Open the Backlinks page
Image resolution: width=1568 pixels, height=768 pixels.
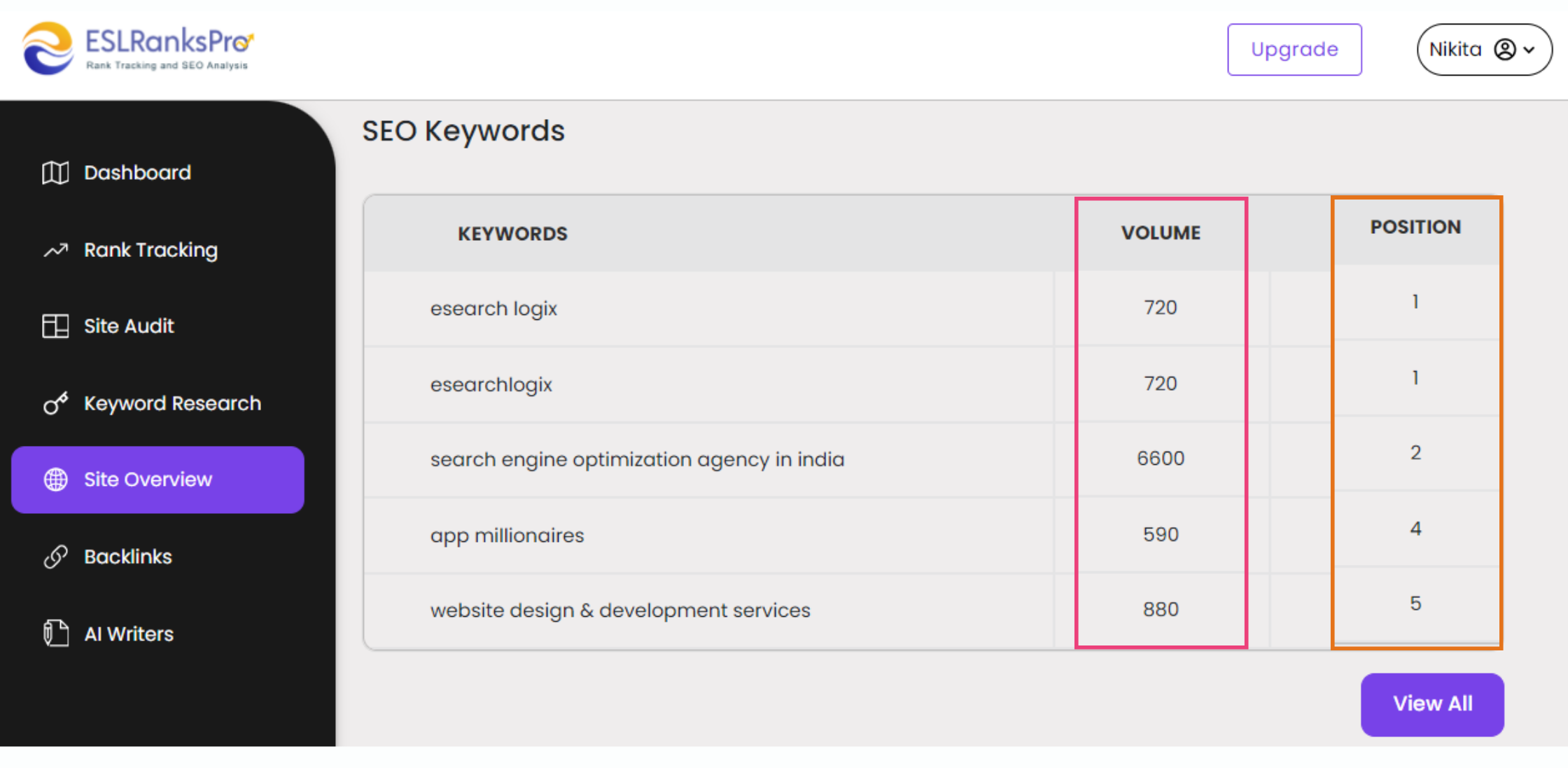(128, 557)
